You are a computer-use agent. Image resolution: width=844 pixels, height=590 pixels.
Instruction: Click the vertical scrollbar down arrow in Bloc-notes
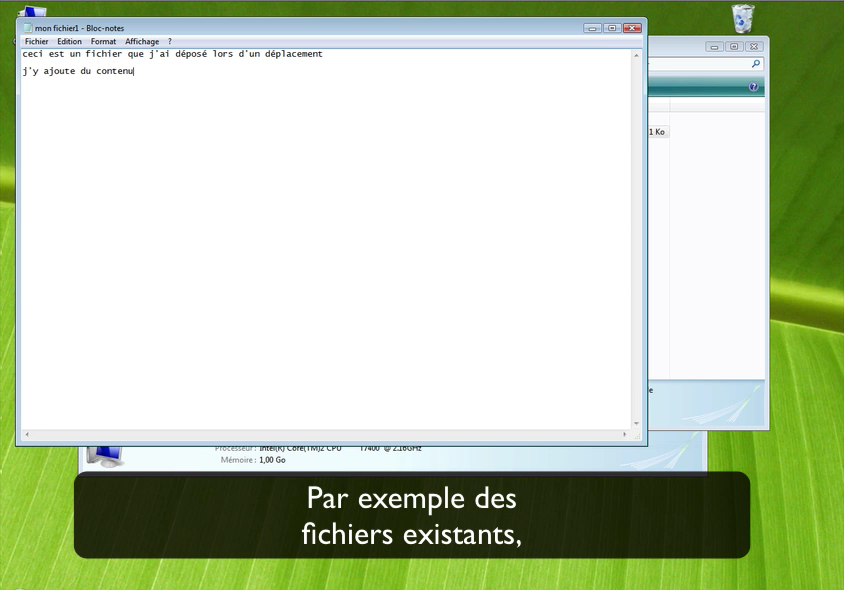636,424
